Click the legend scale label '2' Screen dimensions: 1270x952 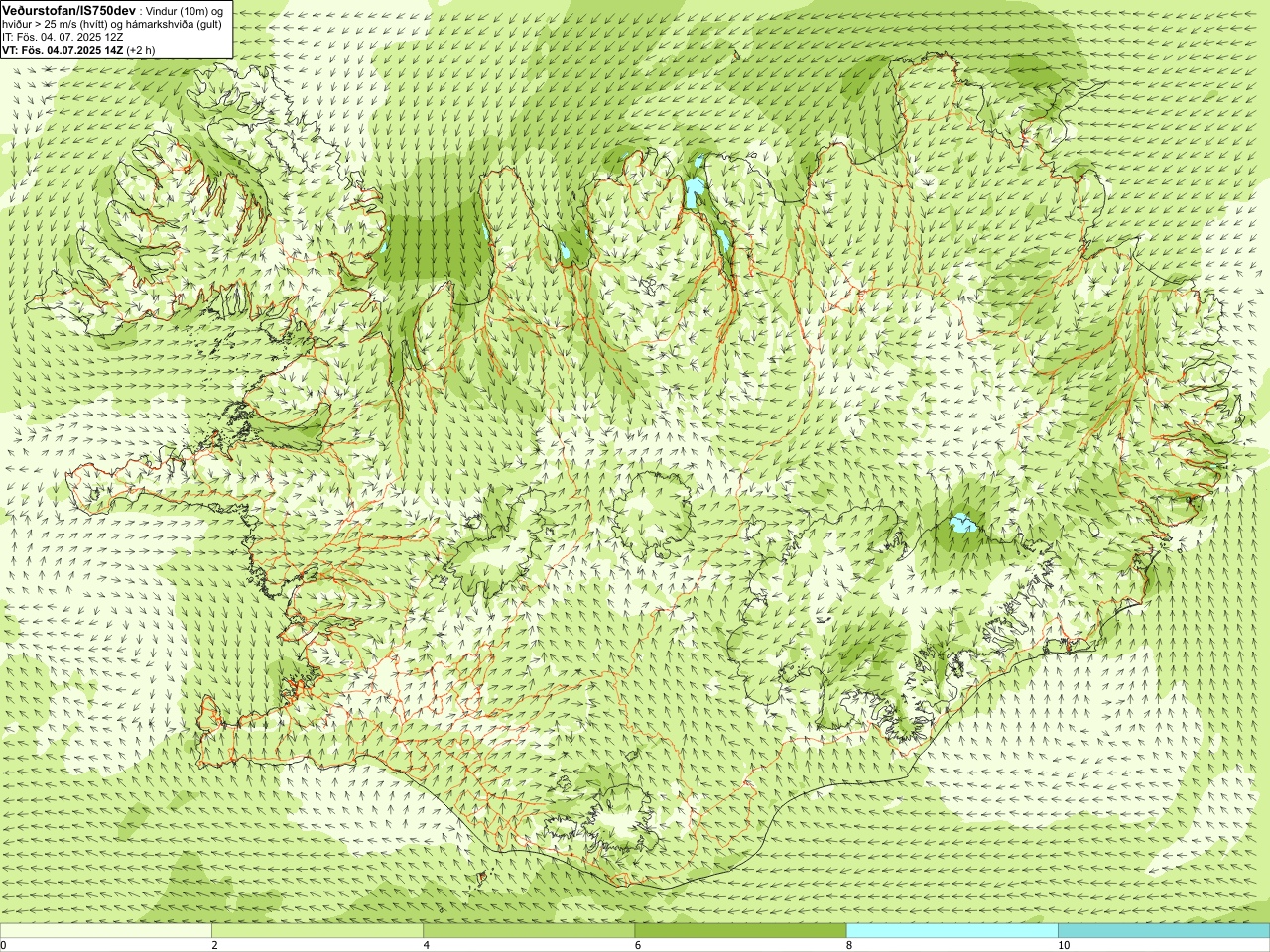tap(214, 945)
